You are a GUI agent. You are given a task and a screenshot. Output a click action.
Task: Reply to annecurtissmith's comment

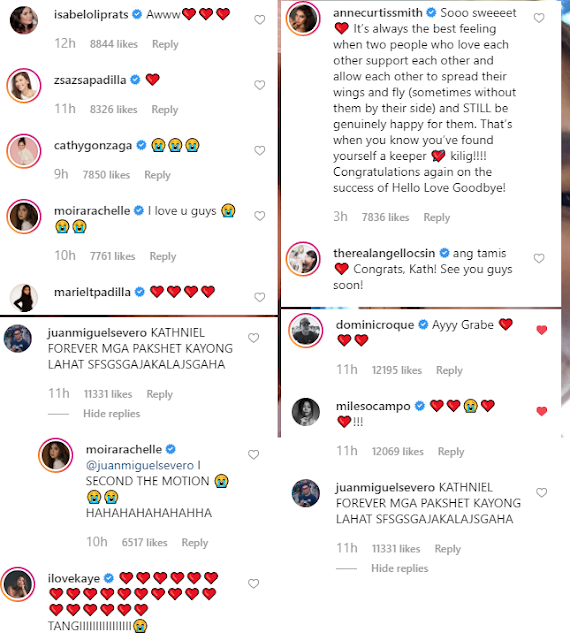pos(436,217)
